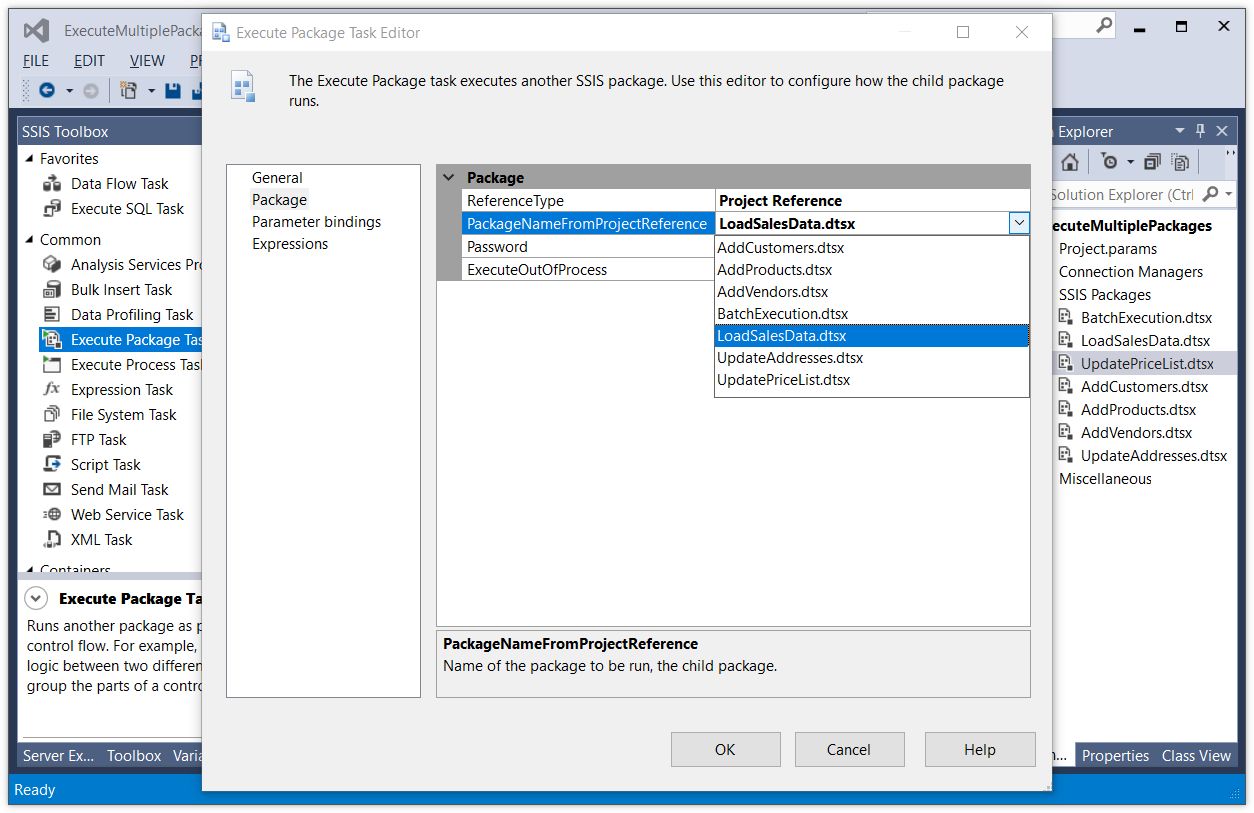Click the Execute SQL Task icon

[52, 209]
